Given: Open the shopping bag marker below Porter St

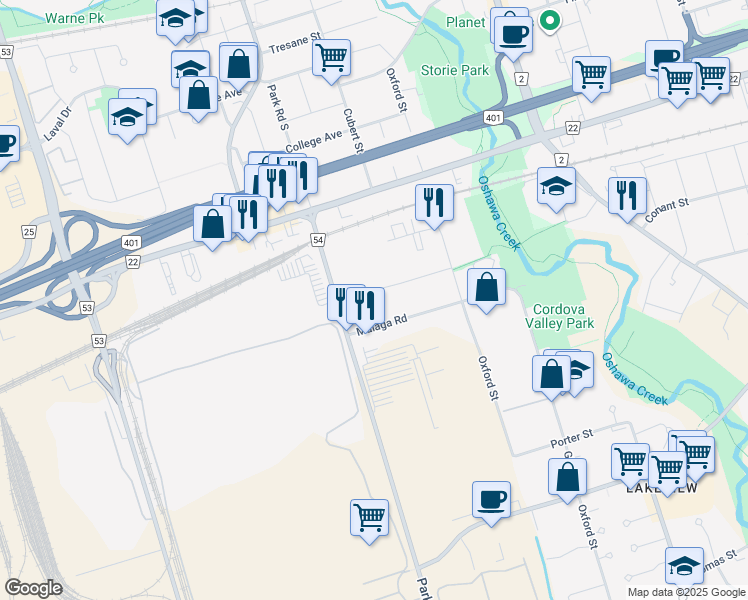Looking at the screenshot, I should point(567,477).
